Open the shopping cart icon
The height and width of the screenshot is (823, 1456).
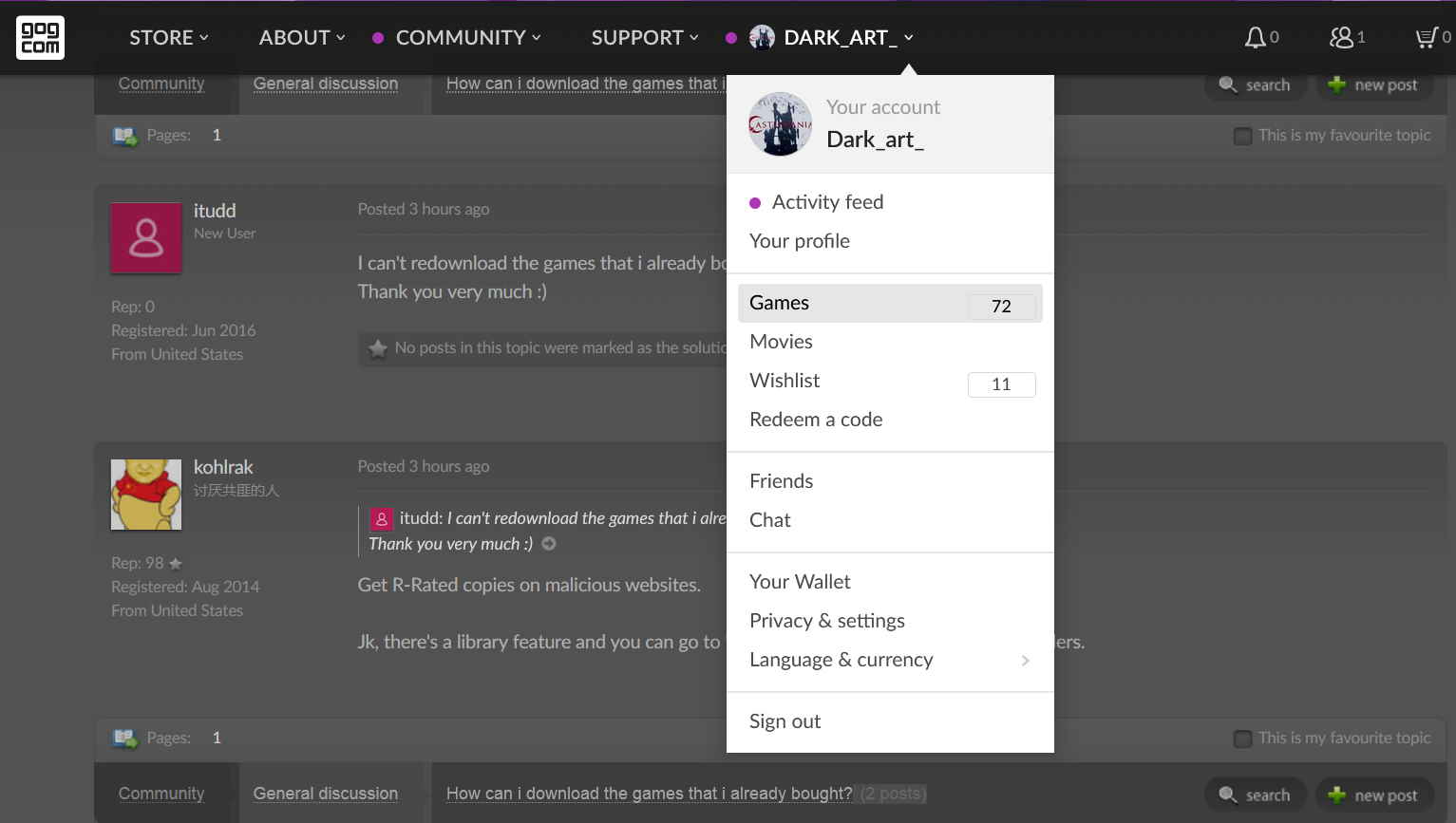pos(1426,37)
